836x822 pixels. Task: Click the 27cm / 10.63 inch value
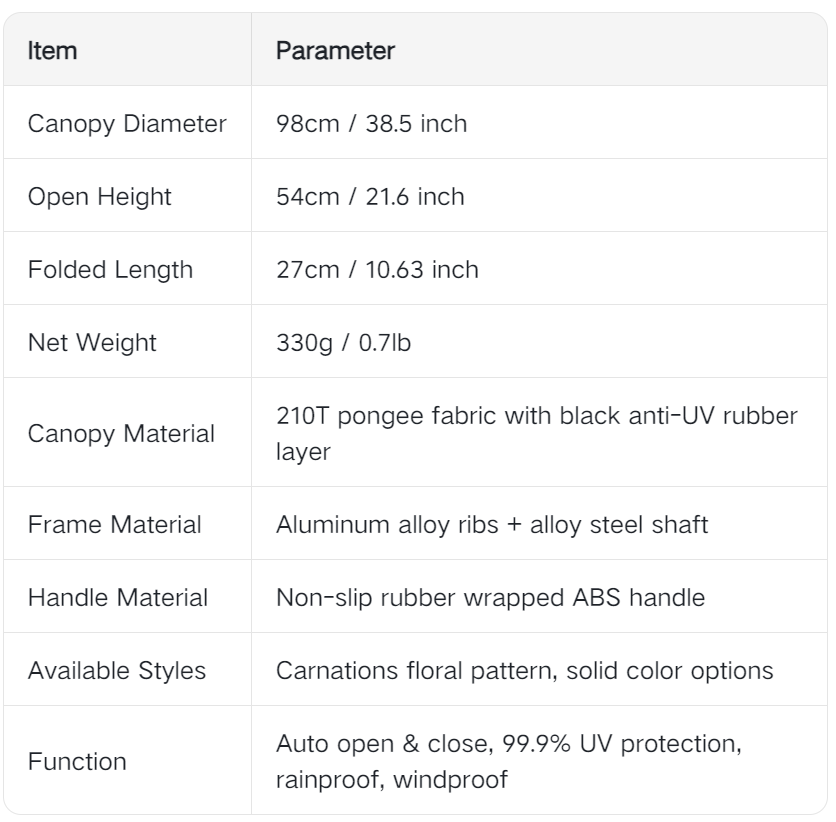point(377,270)
